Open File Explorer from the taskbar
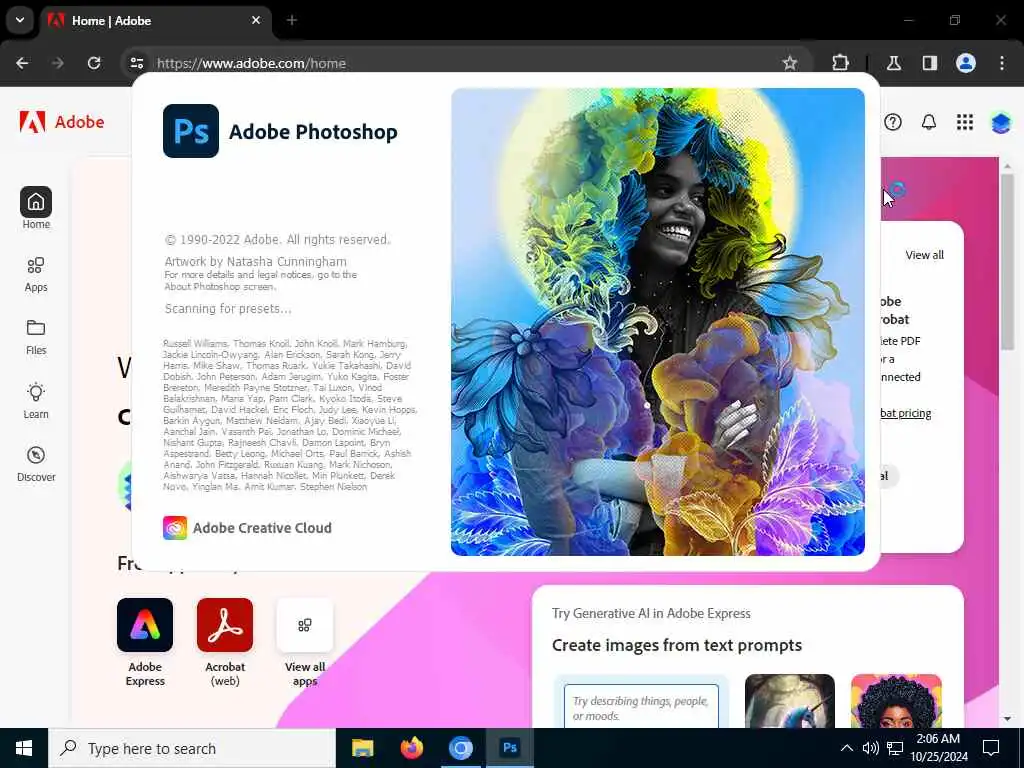 click(362, 748)
